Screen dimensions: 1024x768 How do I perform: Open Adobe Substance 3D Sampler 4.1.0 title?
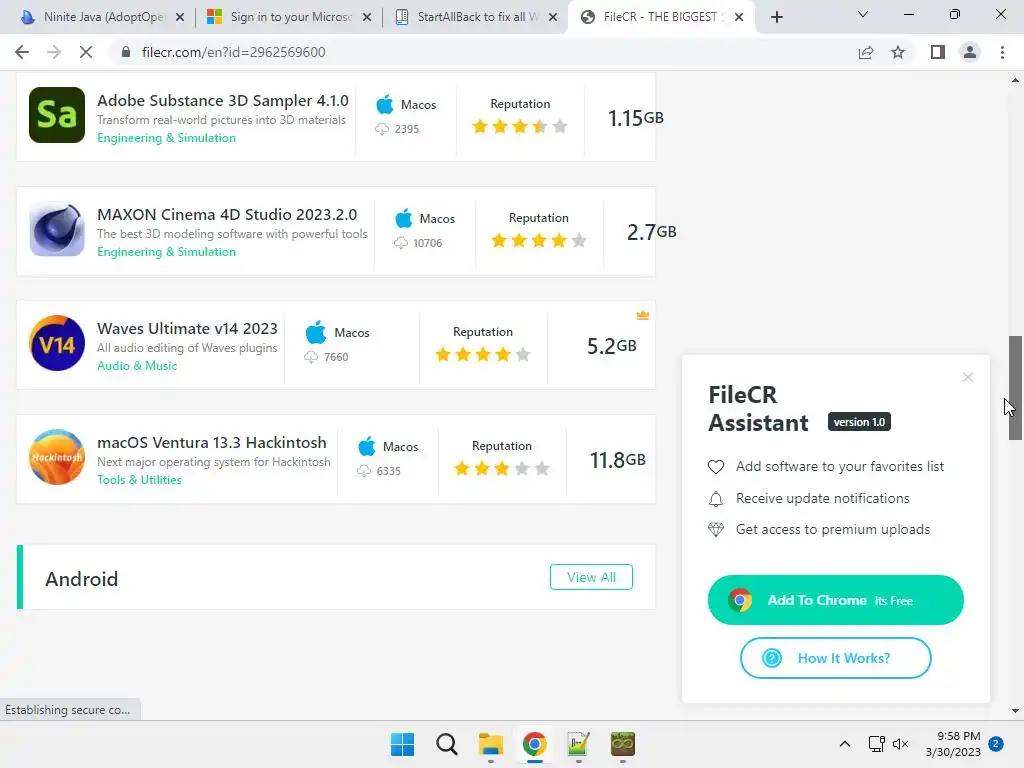pyautogui.click(x=223, y=101)
